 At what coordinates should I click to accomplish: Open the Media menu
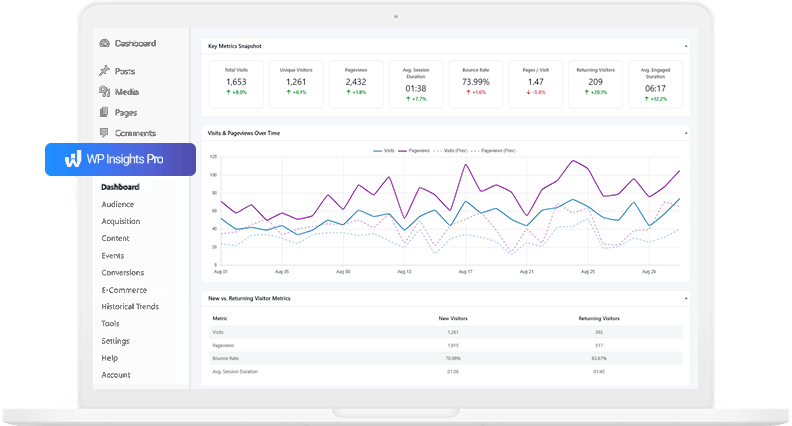click(127, 92)
